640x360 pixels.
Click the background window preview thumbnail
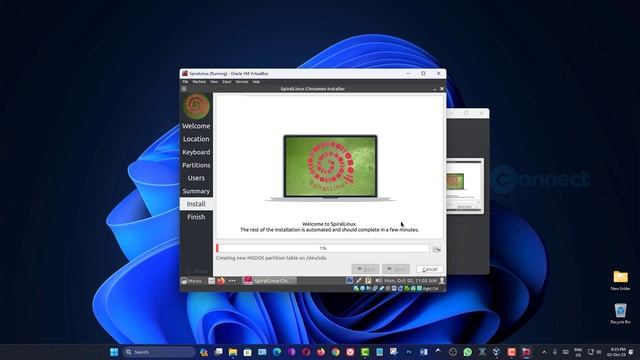click(465, 185)
